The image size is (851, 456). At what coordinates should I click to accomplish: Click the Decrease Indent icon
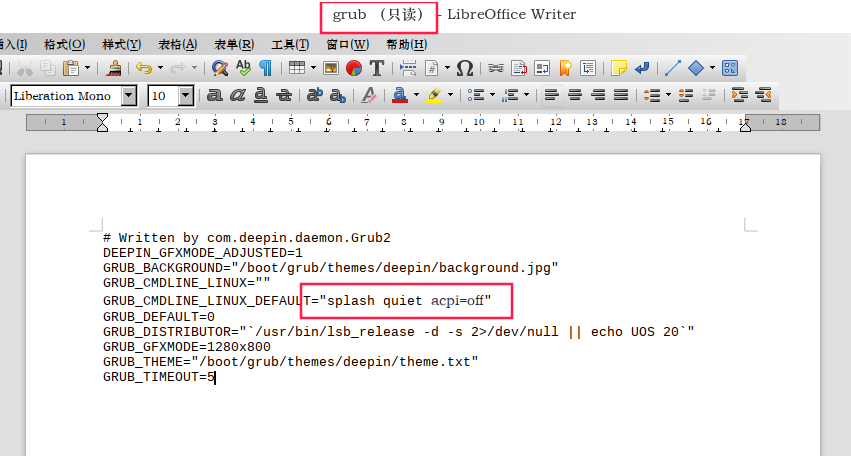pyautogui.click(x=763, y=96)
